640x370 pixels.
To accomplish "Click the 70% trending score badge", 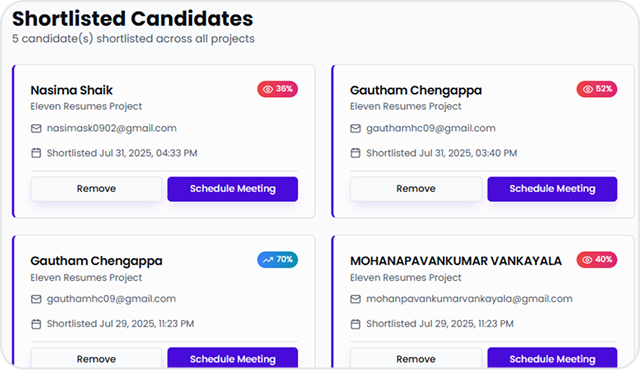I will click(278, 259).
